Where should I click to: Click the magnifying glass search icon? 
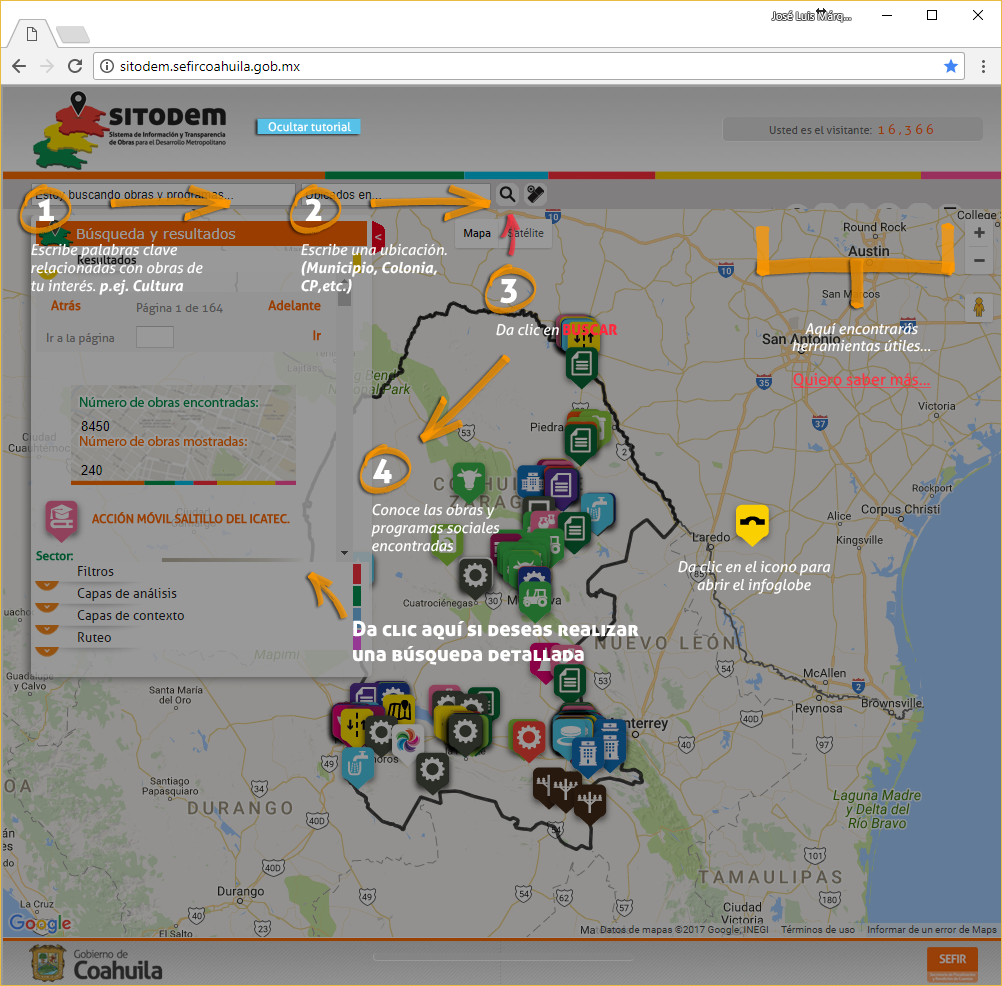click(x=508, y=195)
